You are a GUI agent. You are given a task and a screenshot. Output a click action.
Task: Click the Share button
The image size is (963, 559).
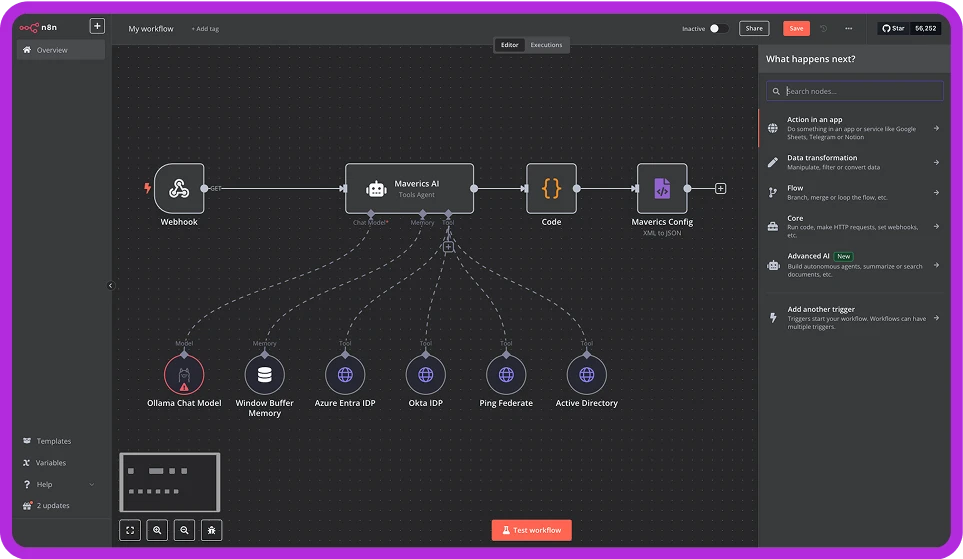(754, 28)
